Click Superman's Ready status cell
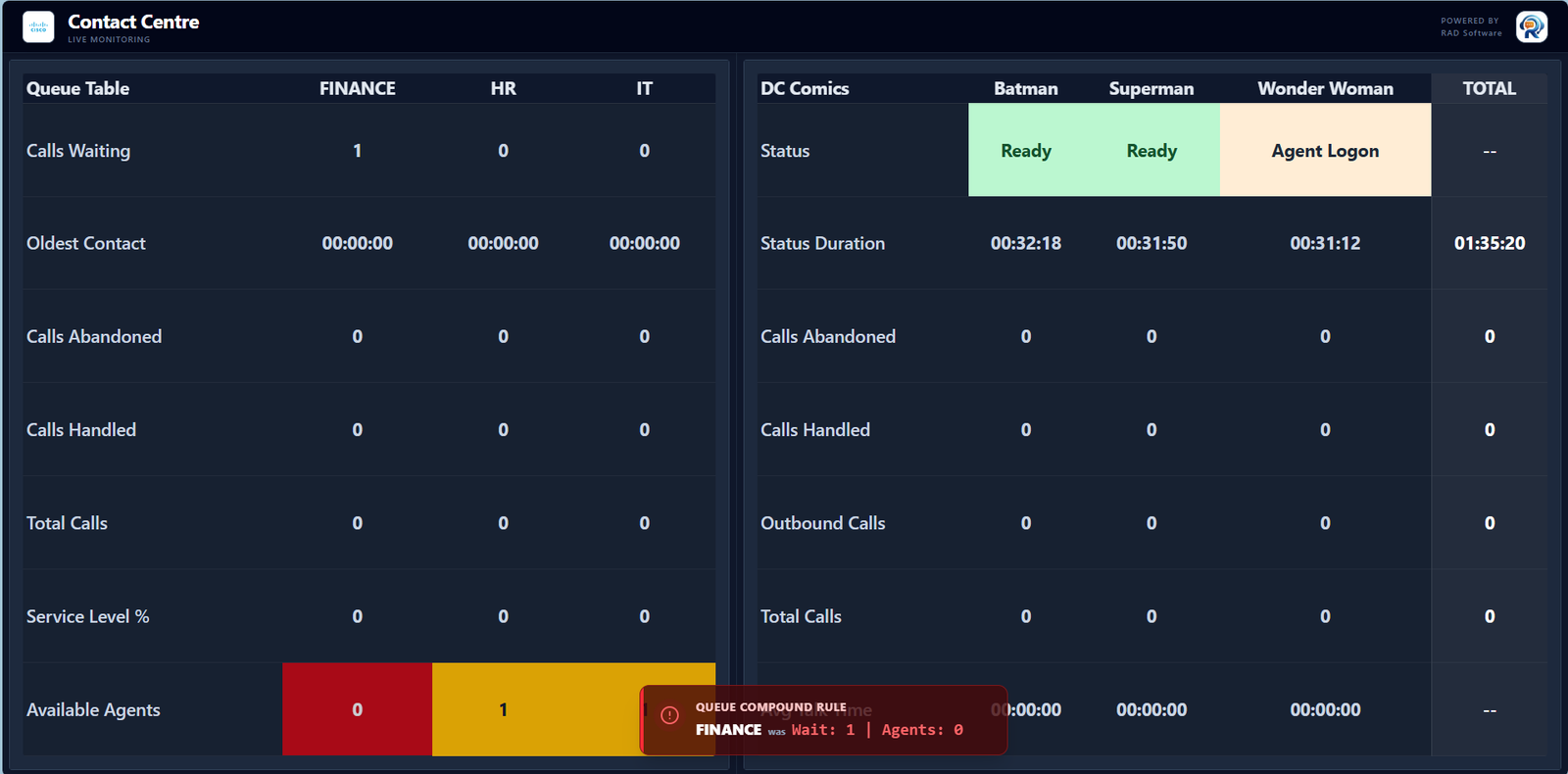This screenshot has height=774, width=1568. [1151, 150]
